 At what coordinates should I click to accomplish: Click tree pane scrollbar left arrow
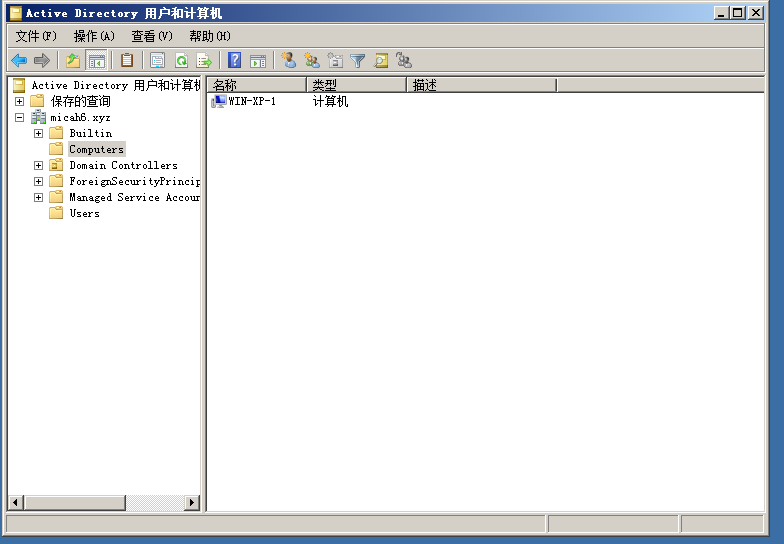(x=16, y=502)
